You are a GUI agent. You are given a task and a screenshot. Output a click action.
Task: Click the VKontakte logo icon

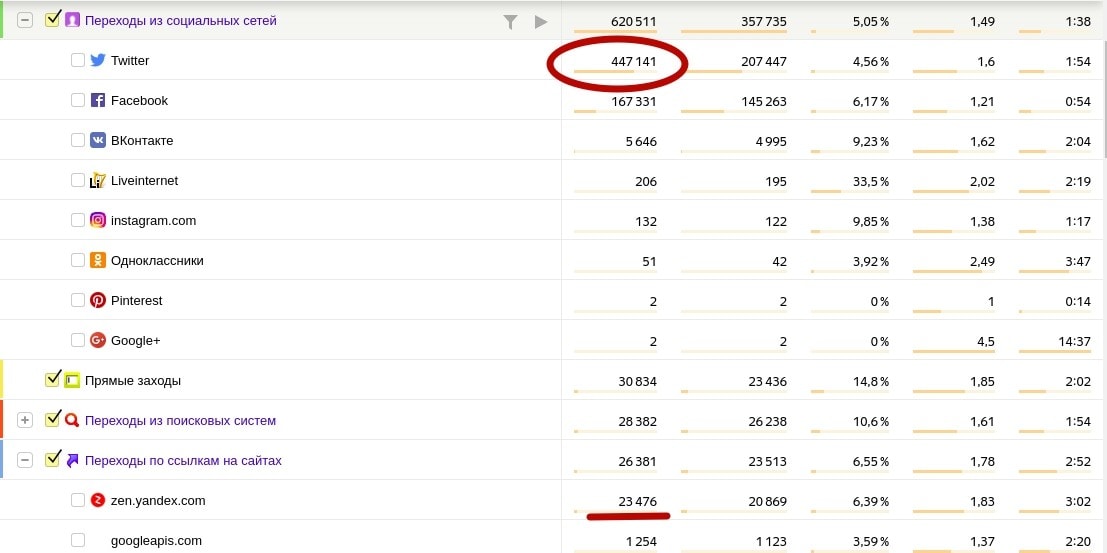point(98,140)
